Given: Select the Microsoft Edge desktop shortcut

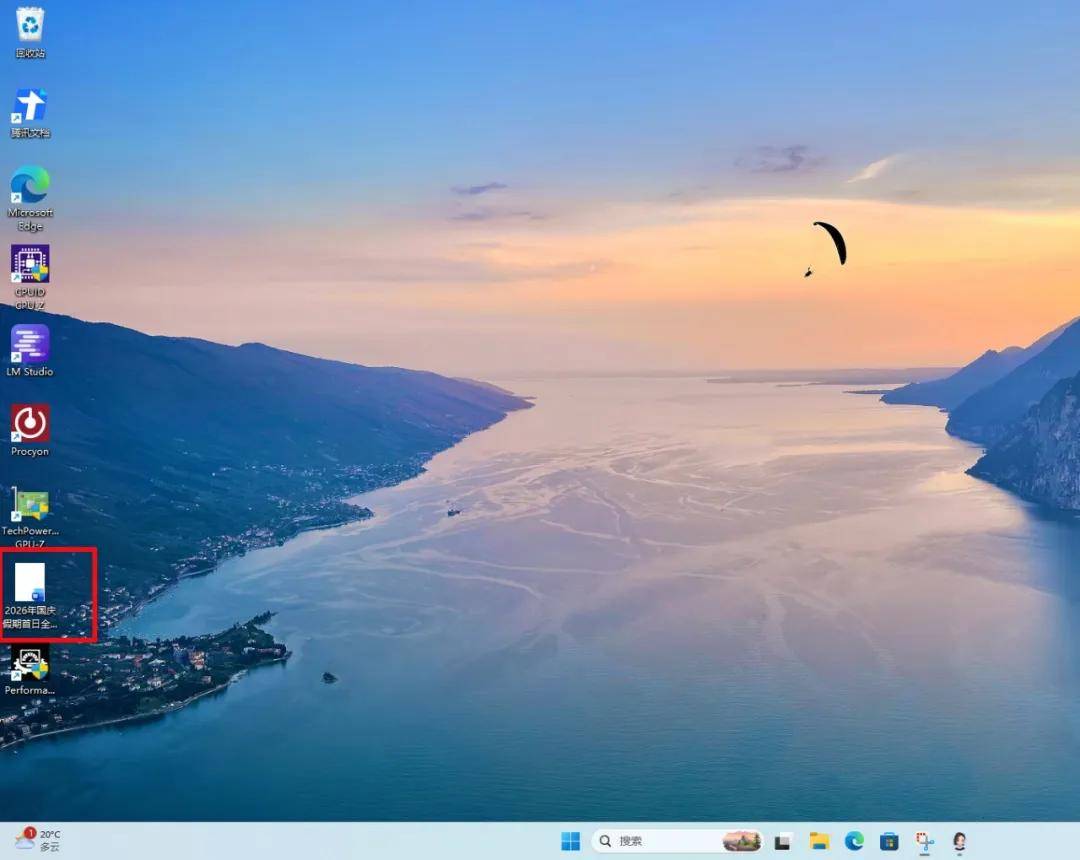Looking at the screenshot, I should 30,198.
